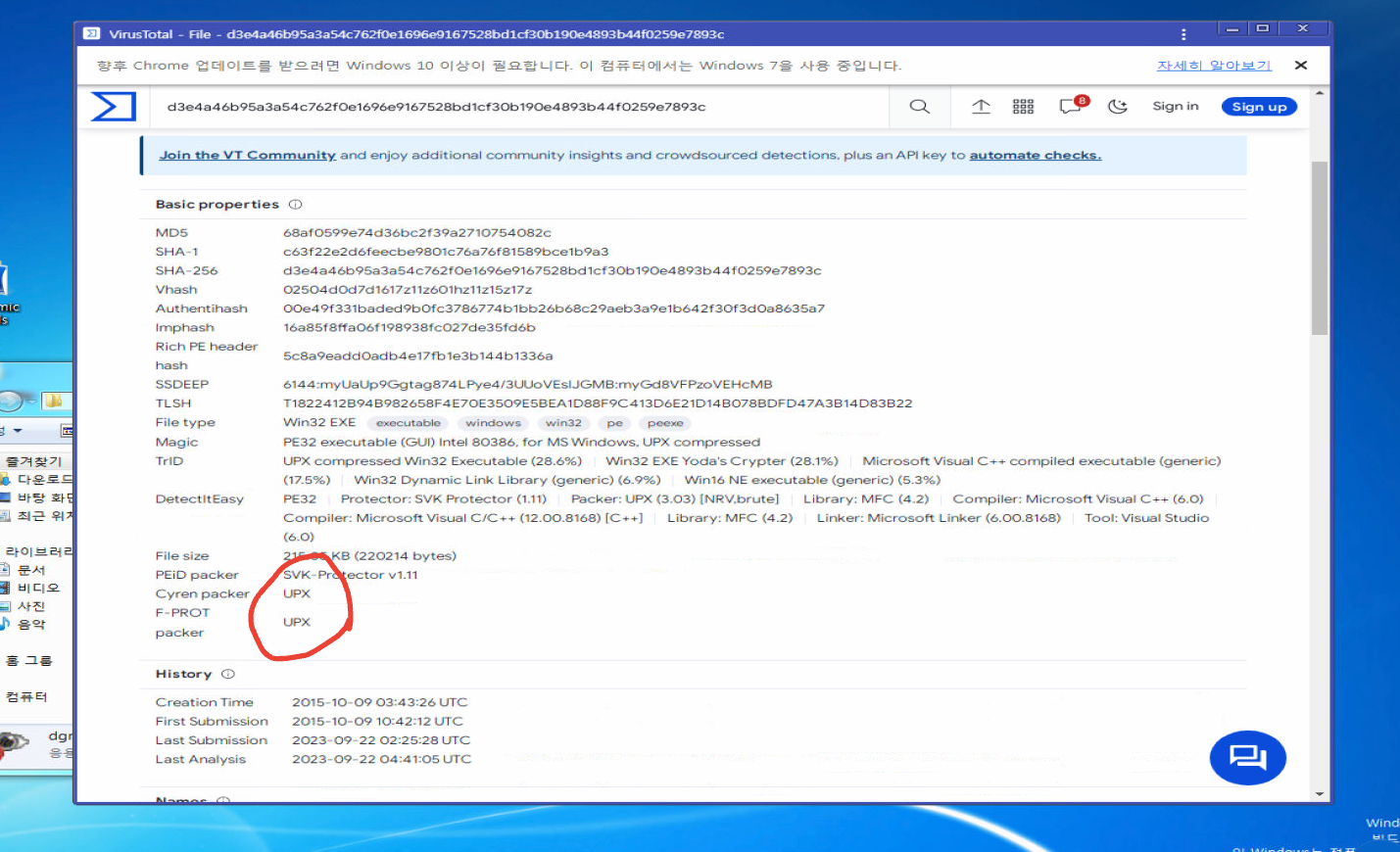Click the Creation Time value 2015-10-09 03:43:26

[380, 703]
